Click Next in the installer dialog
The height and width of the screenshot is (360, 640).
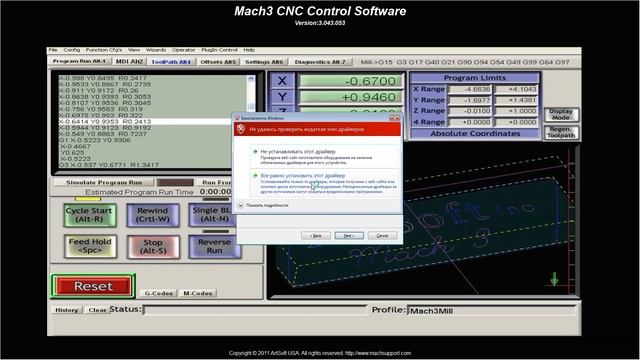(x=349, y=236)
